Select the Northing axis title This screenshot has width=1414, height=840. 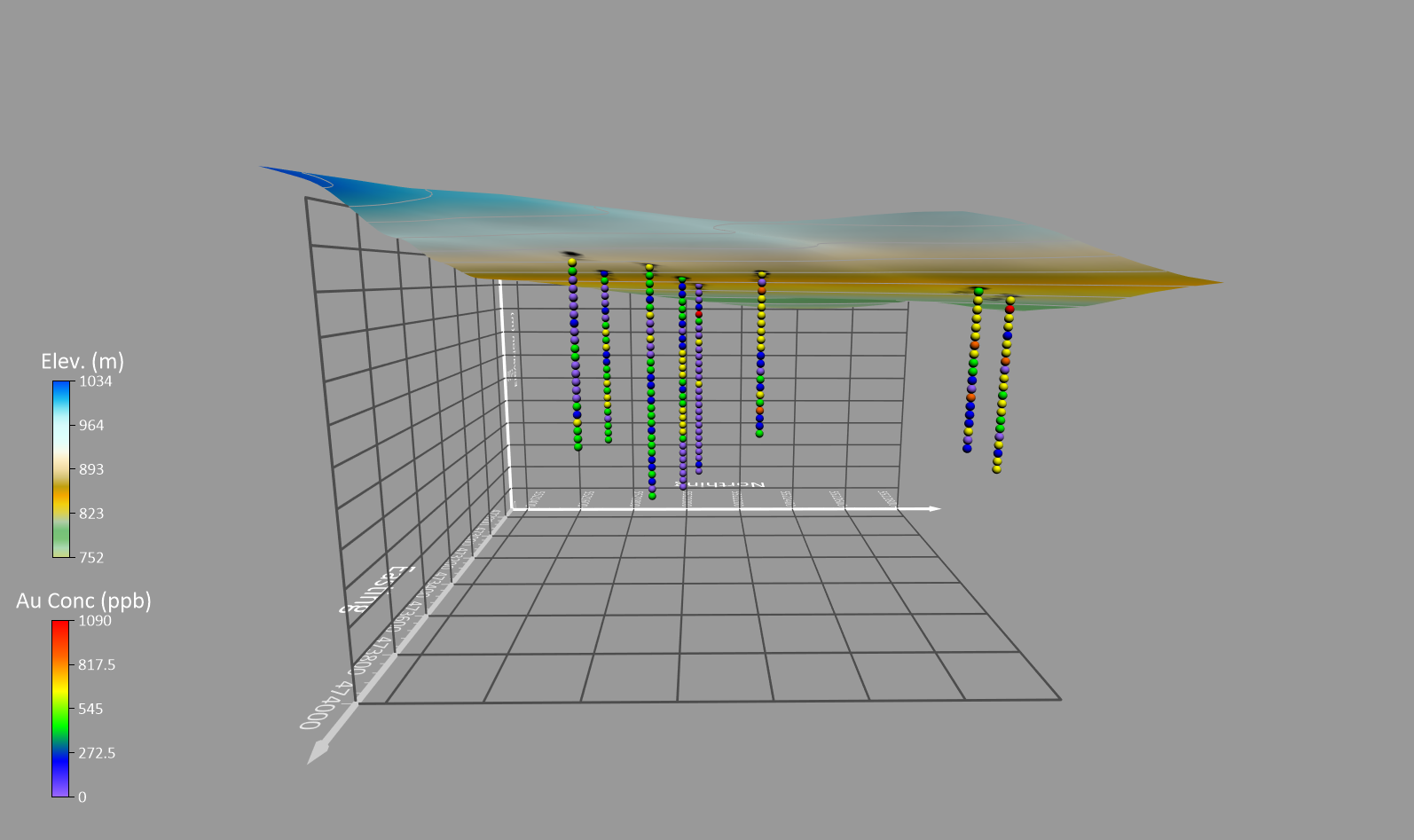coord(720,484)
